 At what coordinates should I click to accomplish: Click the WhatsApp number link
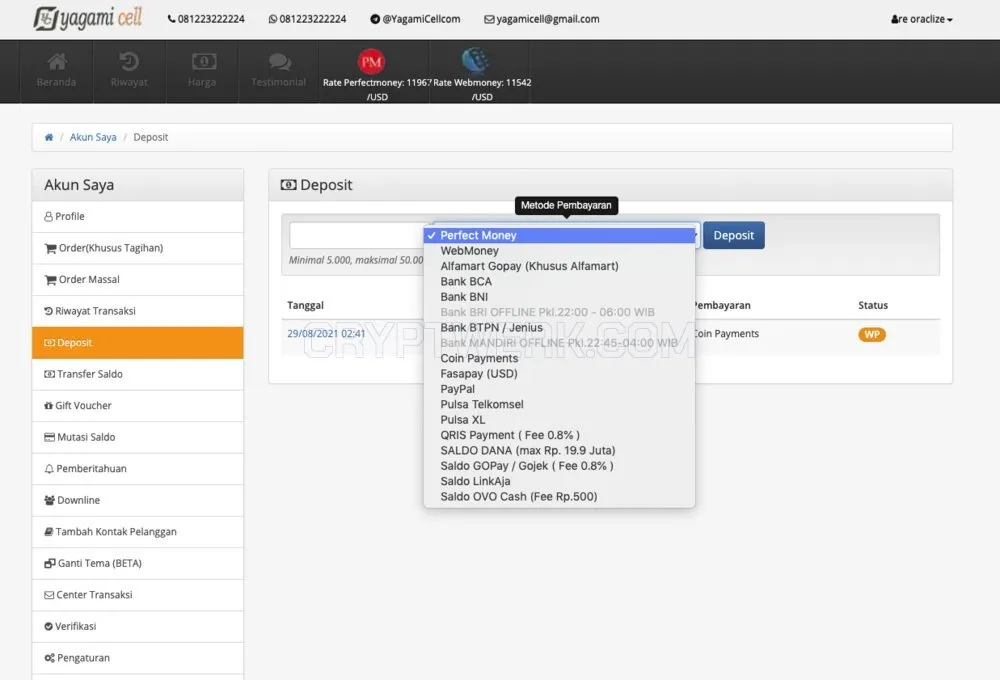click(307, 19)
